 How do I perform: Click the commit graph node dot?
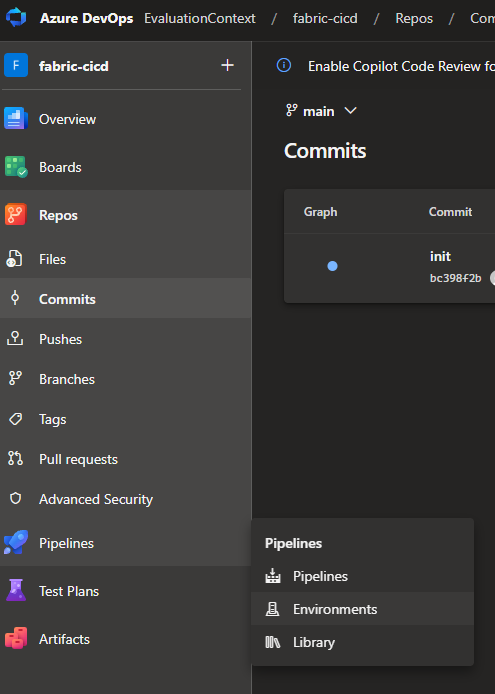(x=333, y=266)
